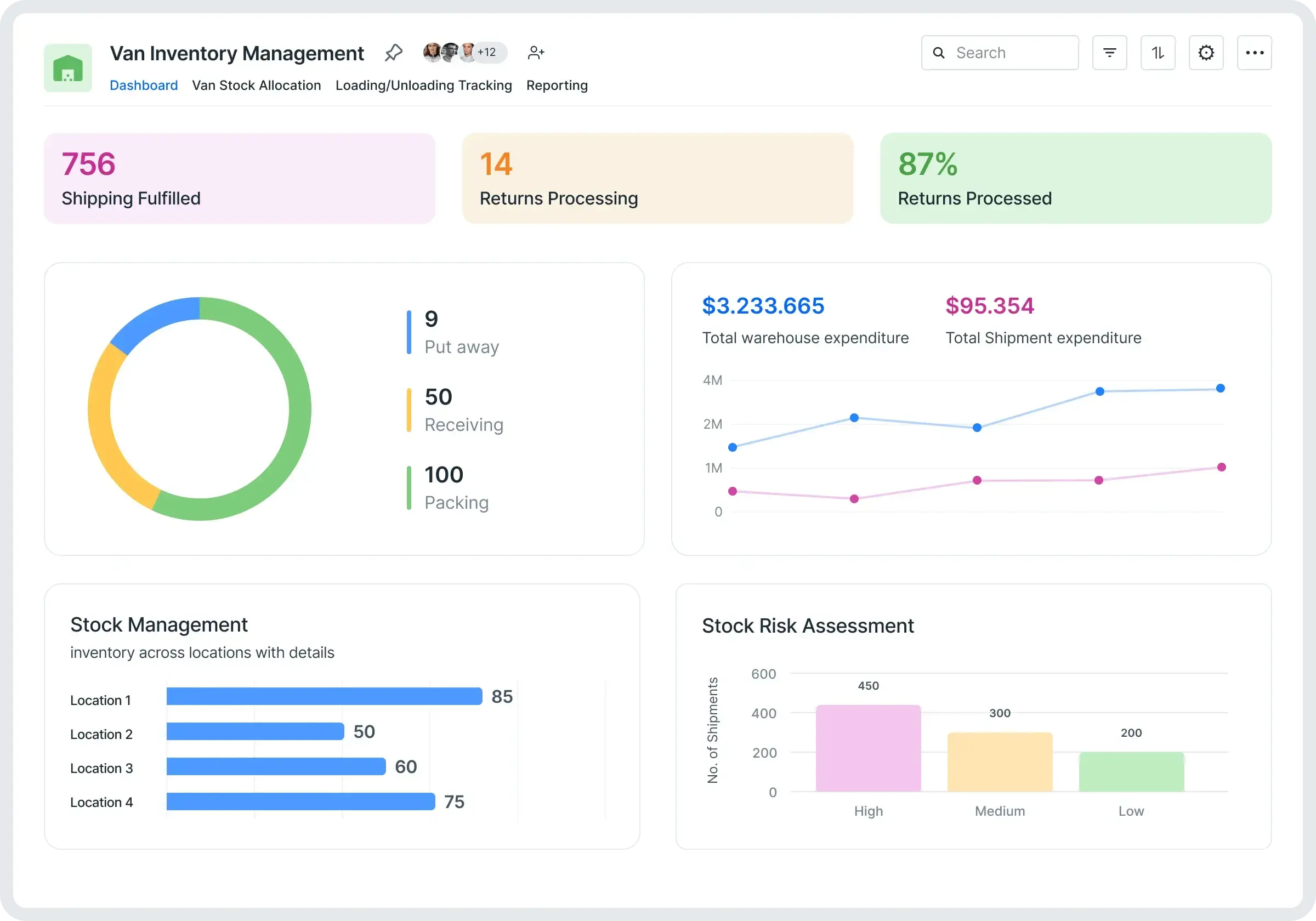Open the settings gear icon
Image resolution: width=1316 pixels, height=921 pixels.
click(1206, 53)
